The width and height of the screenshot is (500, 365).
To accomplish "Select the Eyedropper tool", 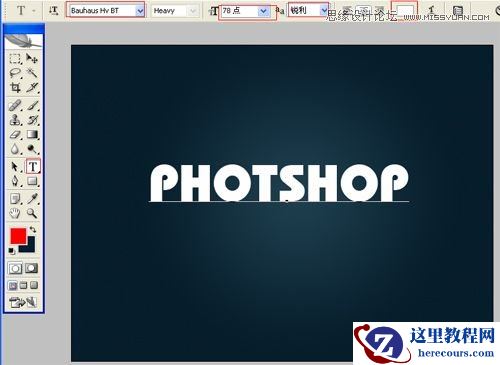I will click(x=32, y=199).
